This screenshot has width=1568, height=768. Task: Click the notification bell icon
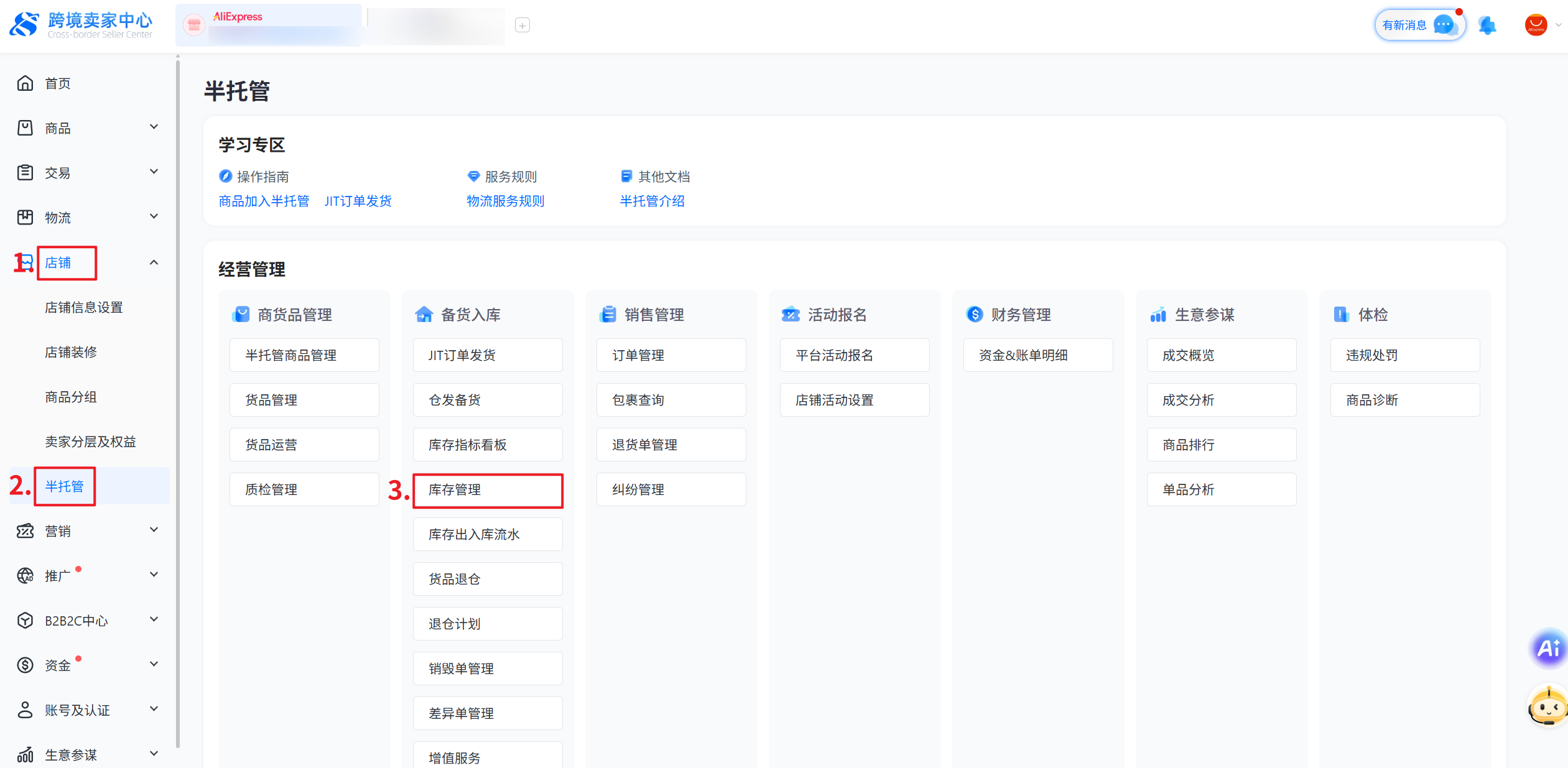[x=1487, y=25]
